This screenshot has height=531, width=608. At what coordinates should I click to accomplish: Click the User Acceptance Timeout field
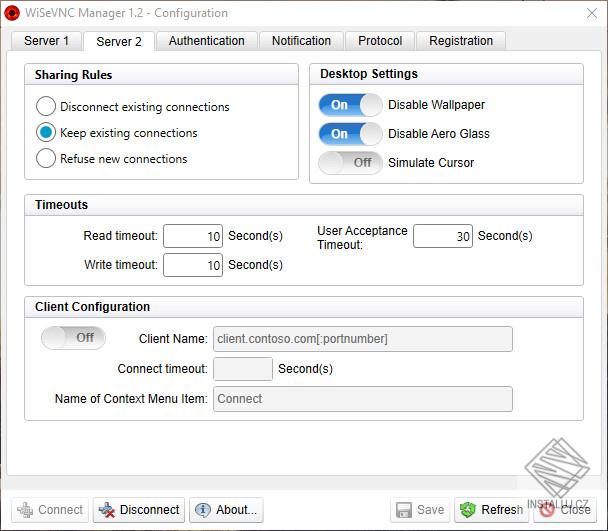point(443,236)
